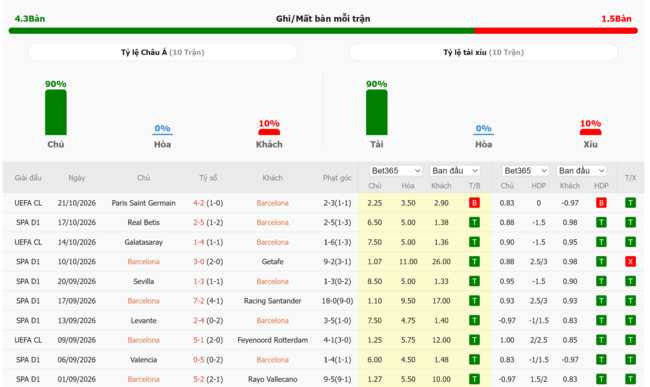Viewport: 650px width, 387px height.
Task: Click the red B result badge in PSG row T/B column
Action: pyautogui.click(x=474, y=203)
